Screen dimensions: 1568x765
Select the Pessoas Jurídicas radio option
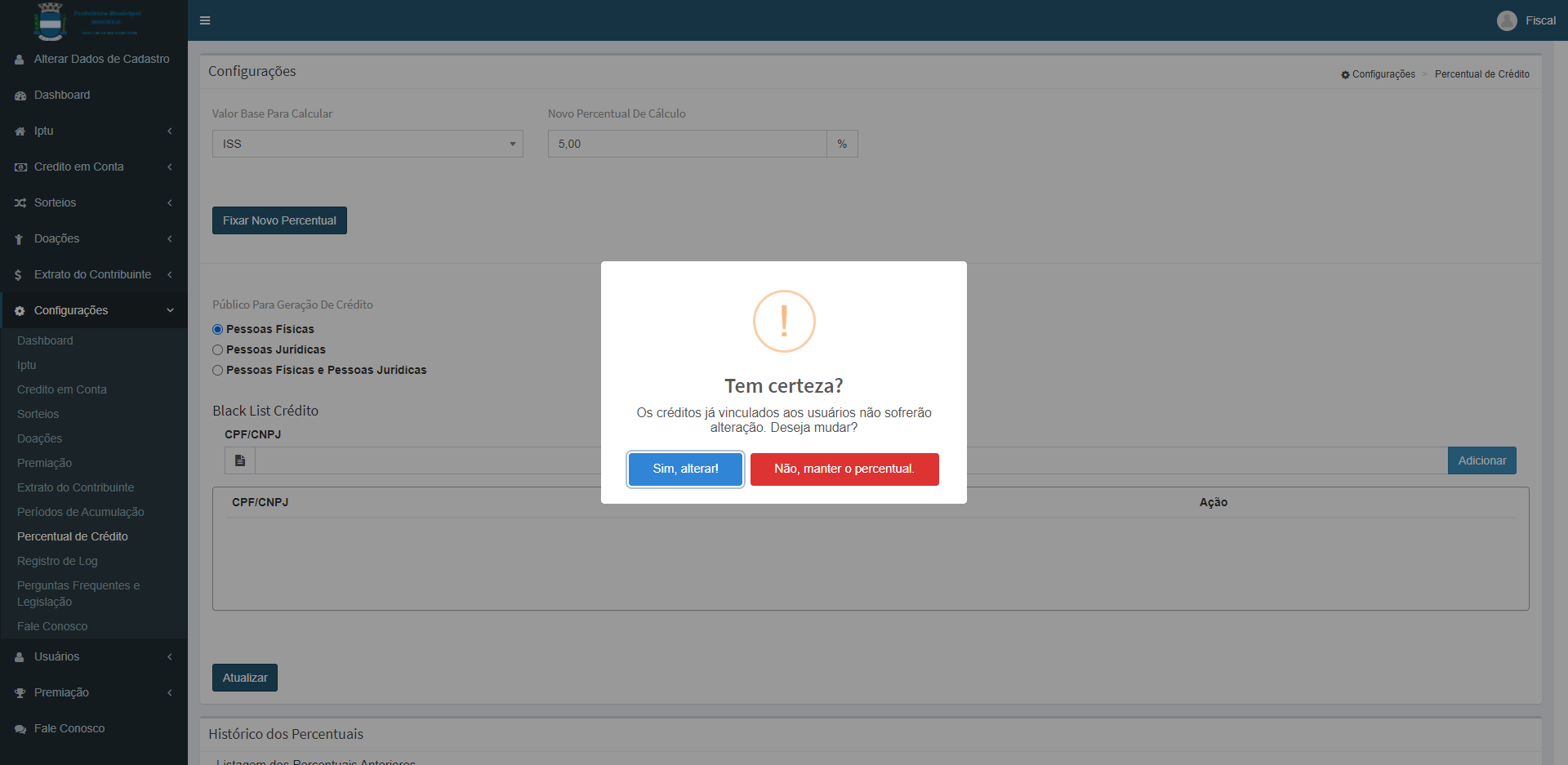218,349
